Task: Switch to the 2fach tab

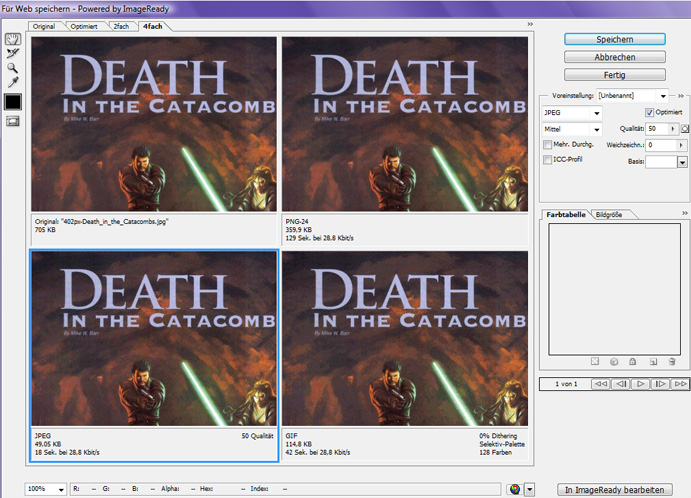Action: click(121, 26)
